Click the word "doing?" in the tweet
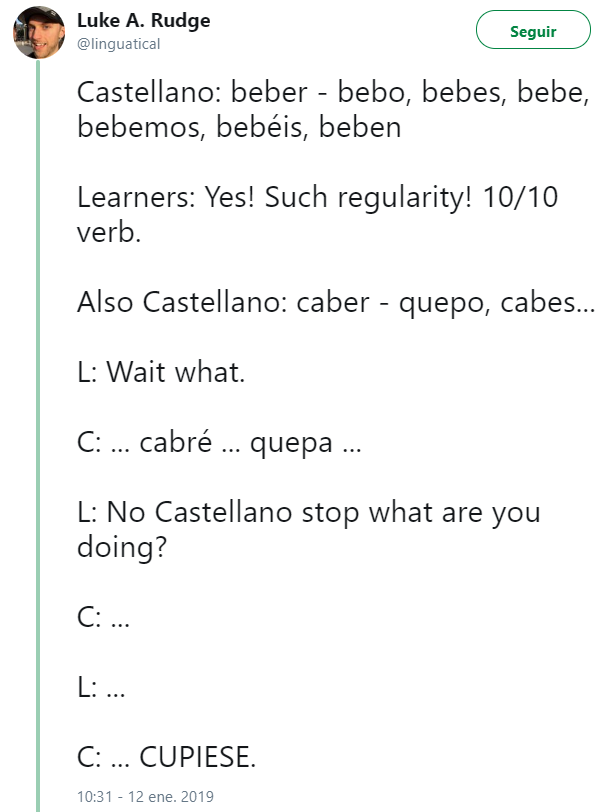The height and width of the screenshot is (812, 607). point(122,547)
